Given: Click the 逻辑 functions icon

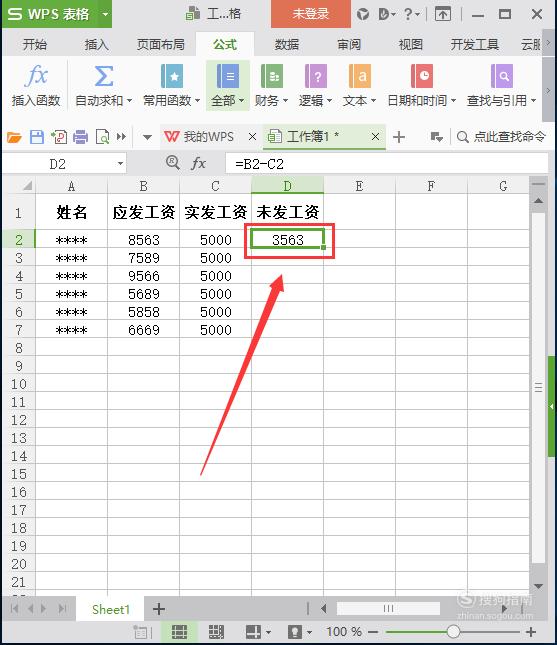Looking at the screenshot, I should 316,76.
